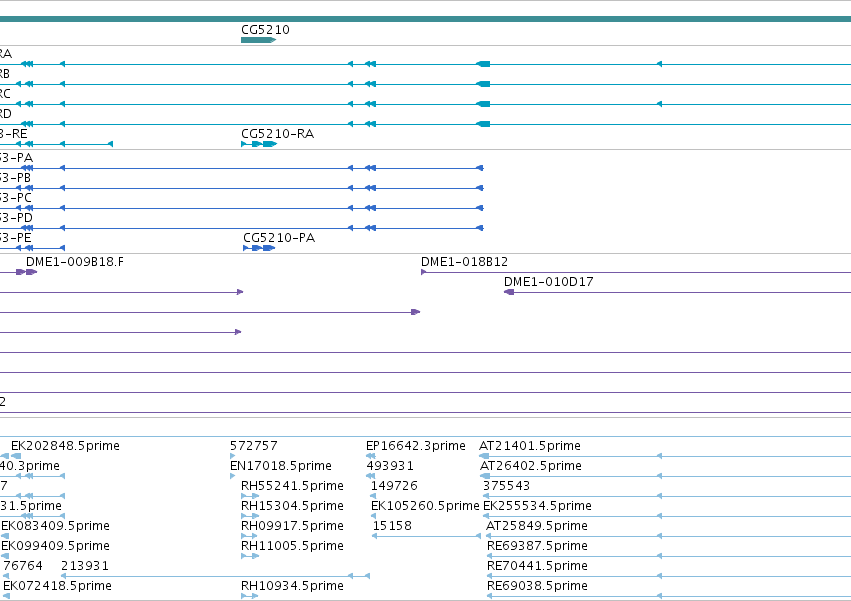
Task: Click the 375543 feature label
Action: point(506,486)
